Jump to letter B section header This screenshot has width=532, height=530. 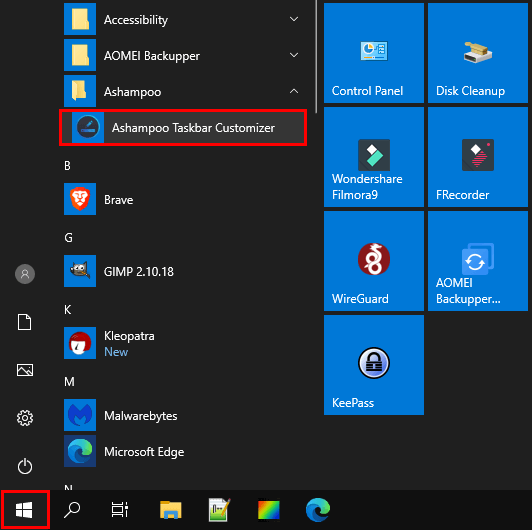click(x=68, y=166)
